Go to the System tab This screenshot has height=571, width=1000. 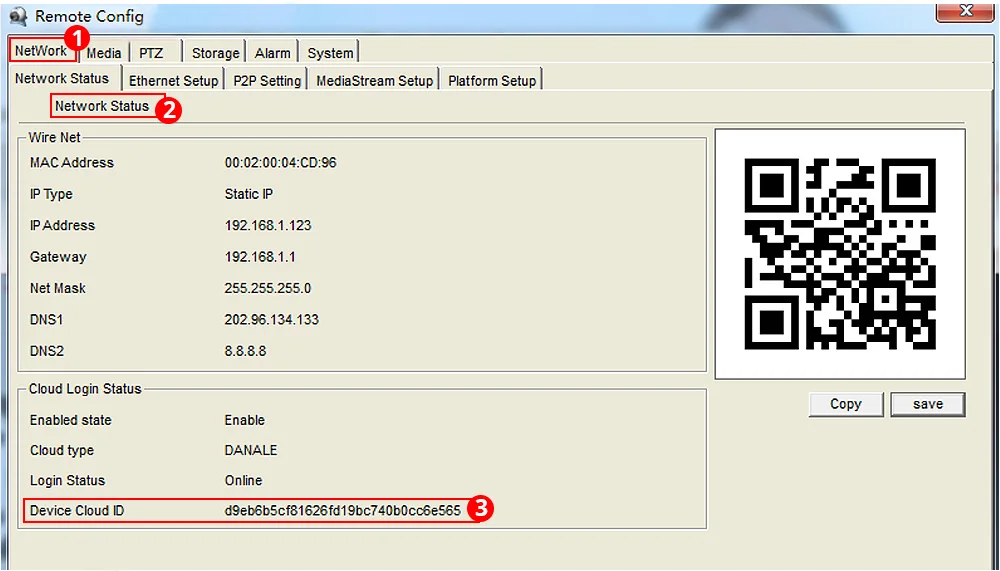pos(330,53)
